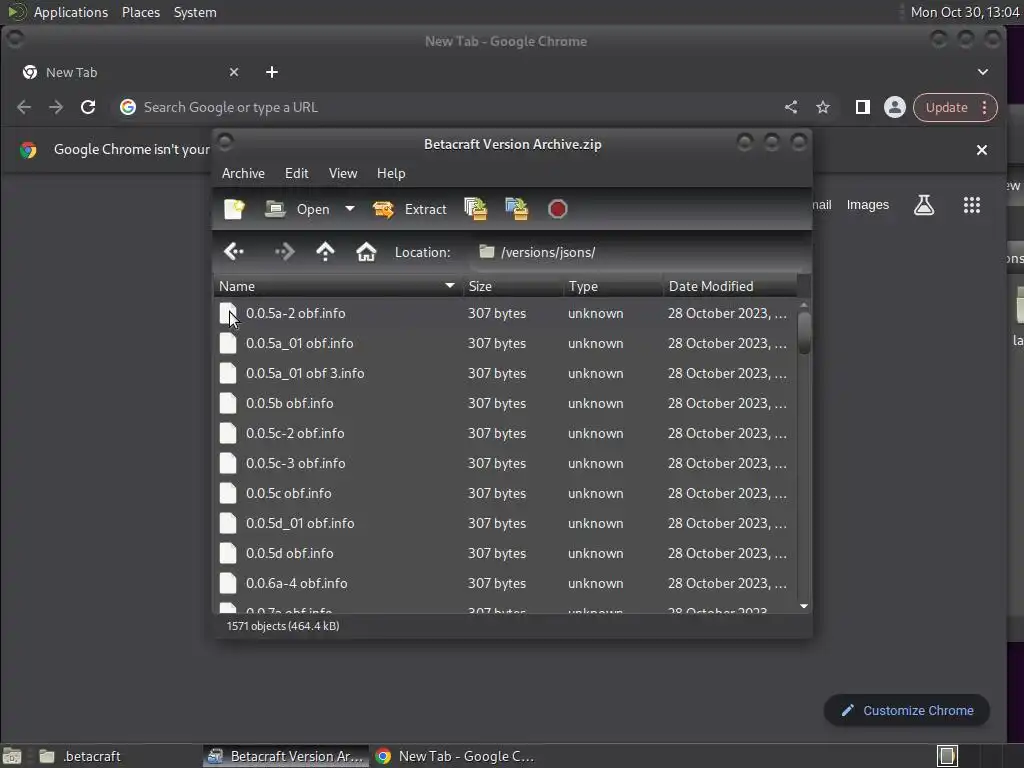Open the Archive menu
The height and width of the screenshot is (768, 1024).
pos(243,173)
